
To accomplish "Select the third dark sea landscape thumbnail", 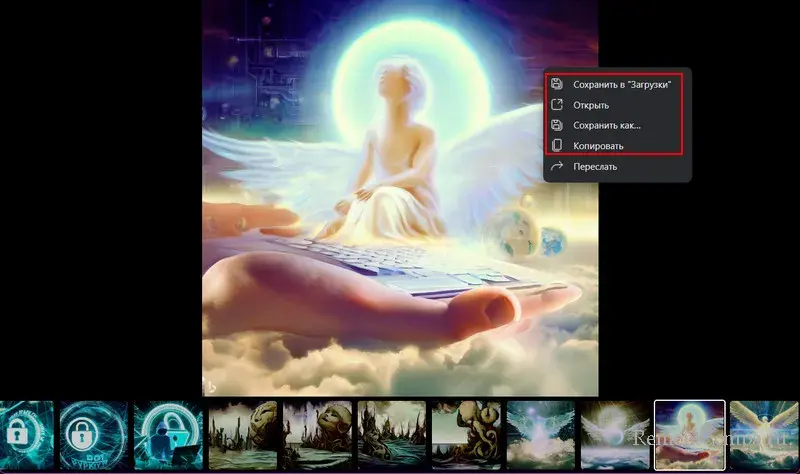I will (x=391, y=435).
